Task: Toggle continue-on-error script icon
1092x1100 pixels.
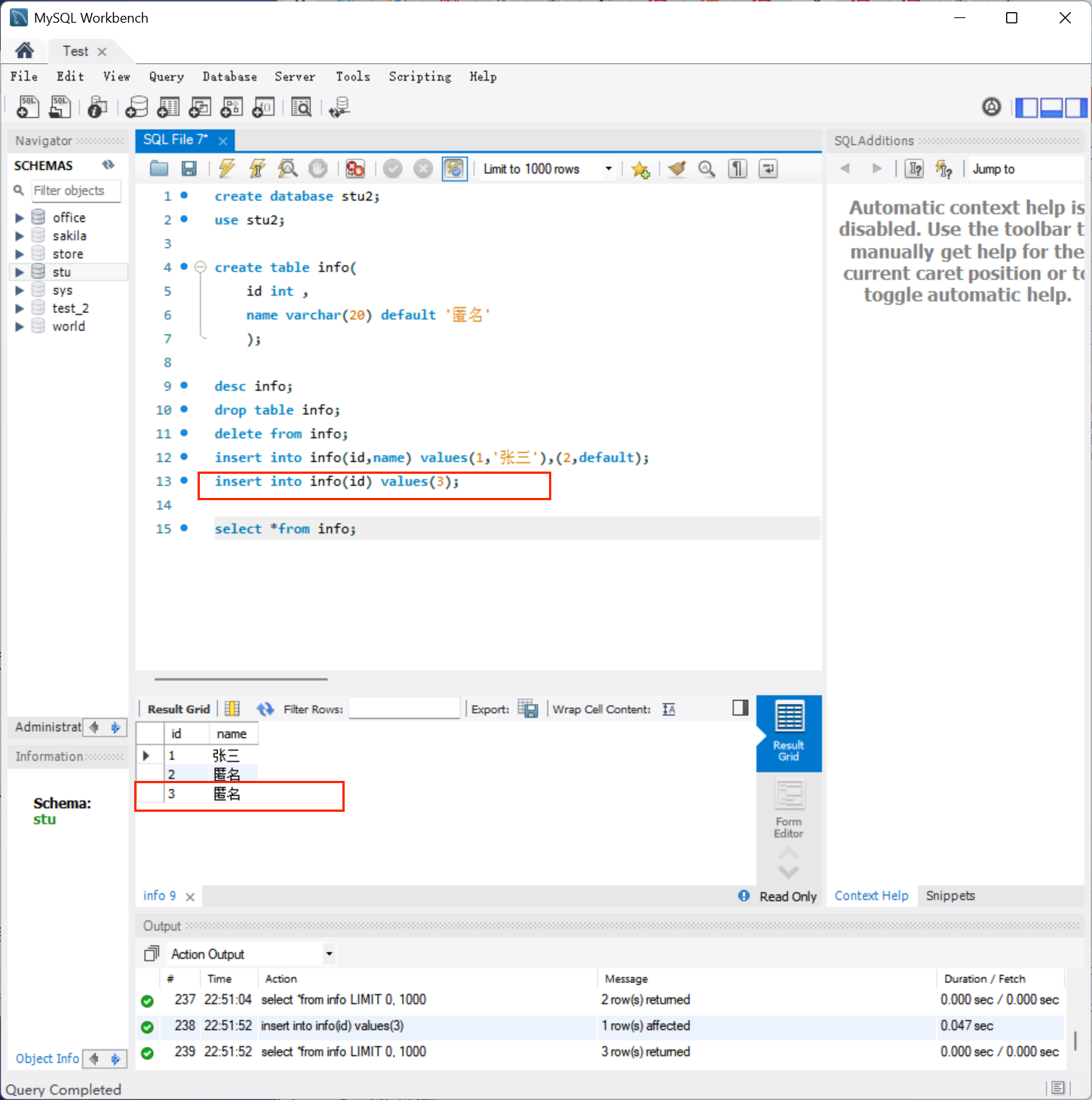Action: 355,169
